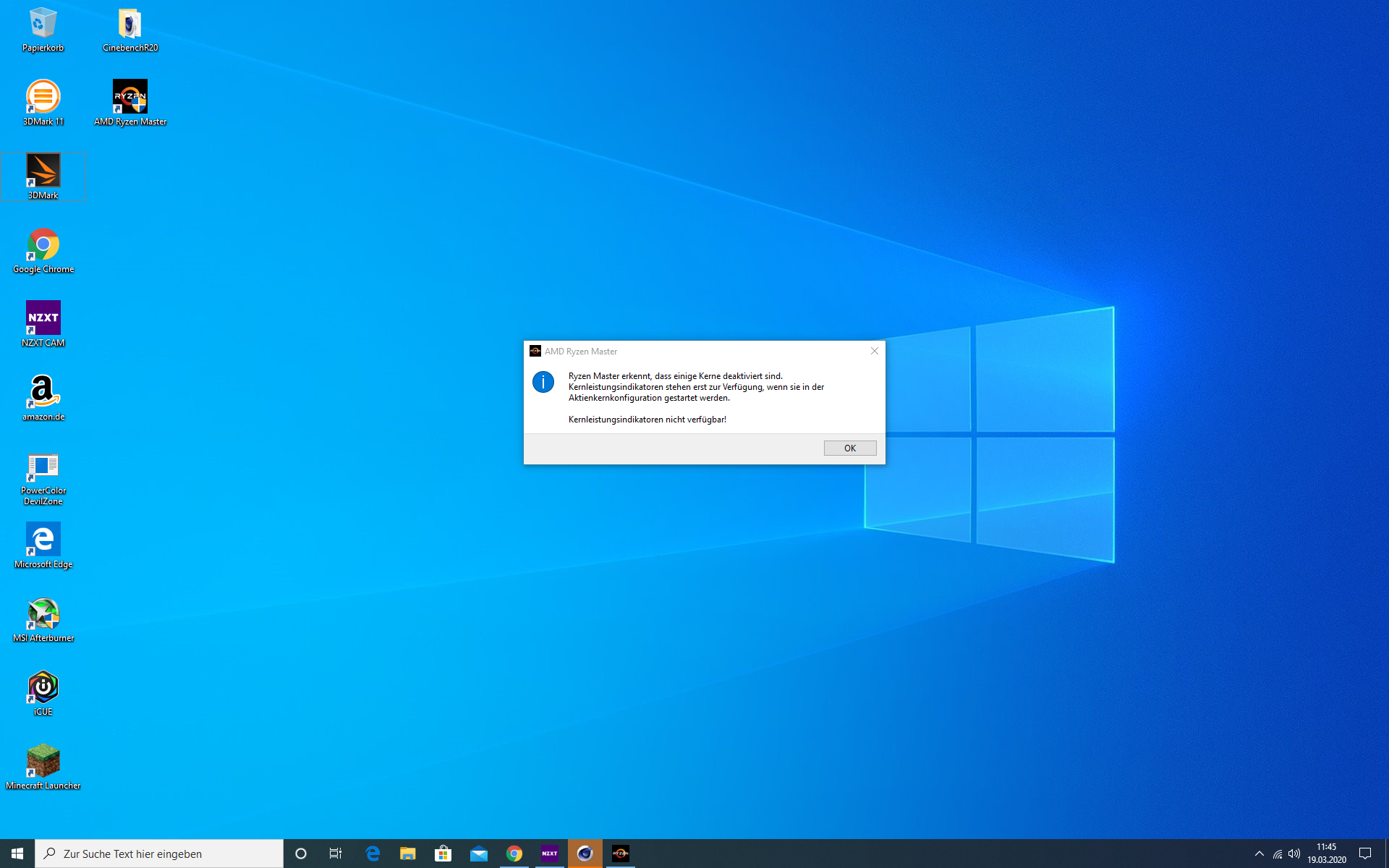
Task: Click the taskbar search text field
Action: click(159, 854)
